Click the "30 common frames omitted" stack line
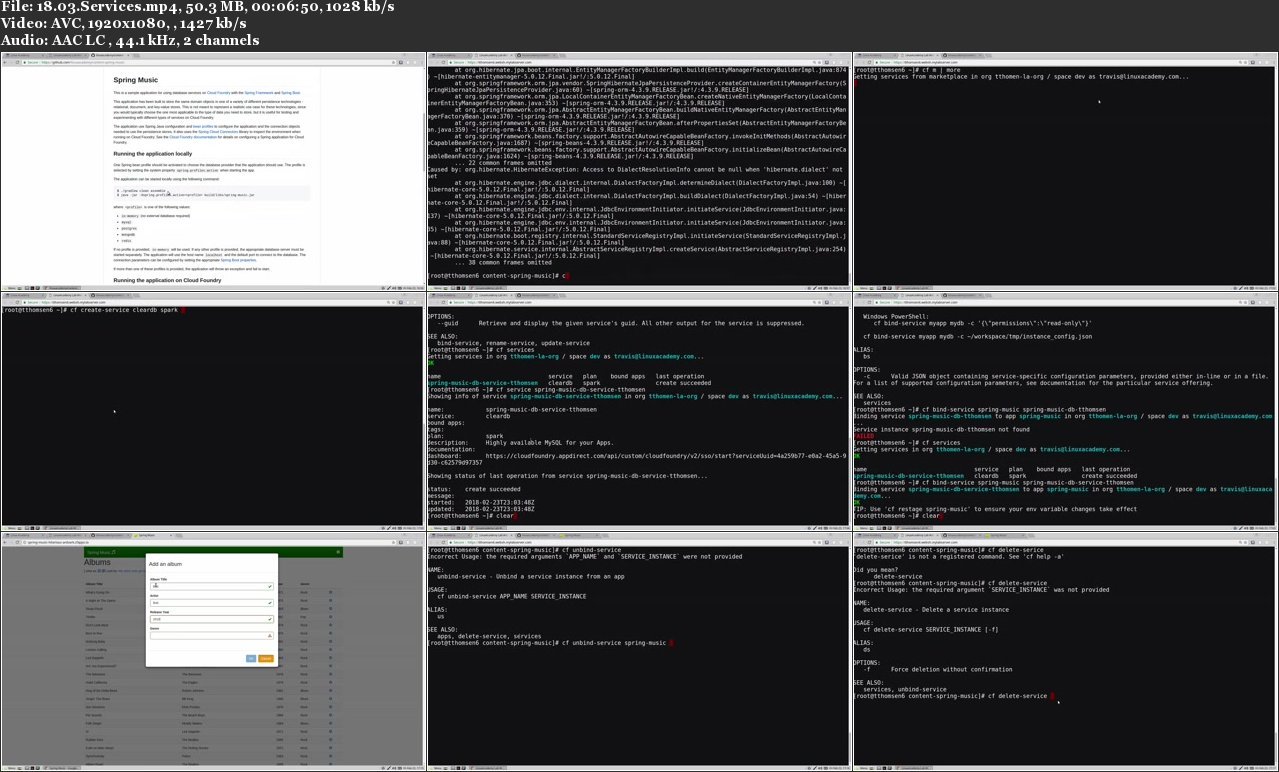The height and width of the screenshot is (772, 1279). tap(503, 262)
